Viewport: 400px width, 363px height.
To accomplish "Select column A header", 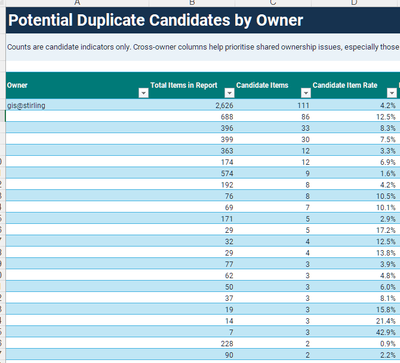I will click(x=77, y=3).
